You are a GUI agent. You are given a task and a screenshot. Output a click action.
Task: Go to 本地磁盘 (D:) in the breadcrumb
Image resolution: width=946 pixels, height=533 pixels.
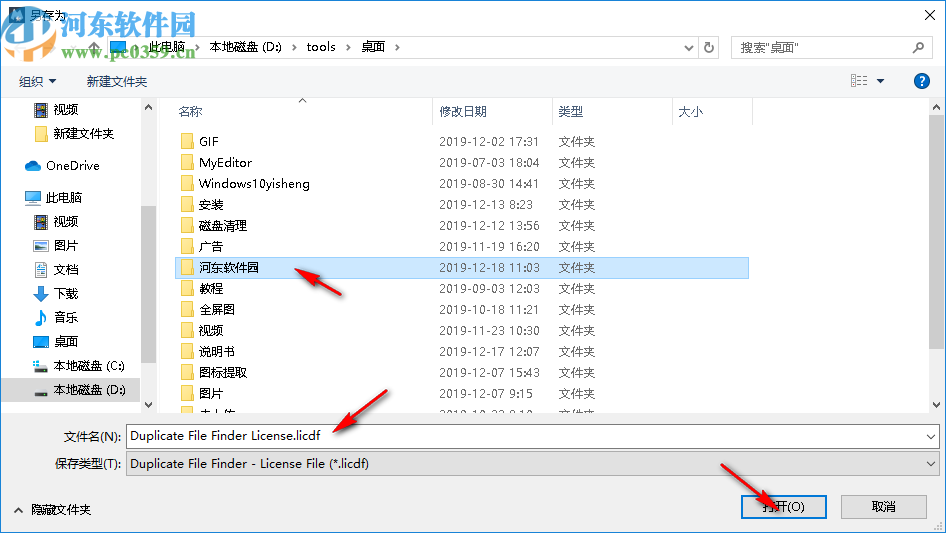click(x=246, y=47)
